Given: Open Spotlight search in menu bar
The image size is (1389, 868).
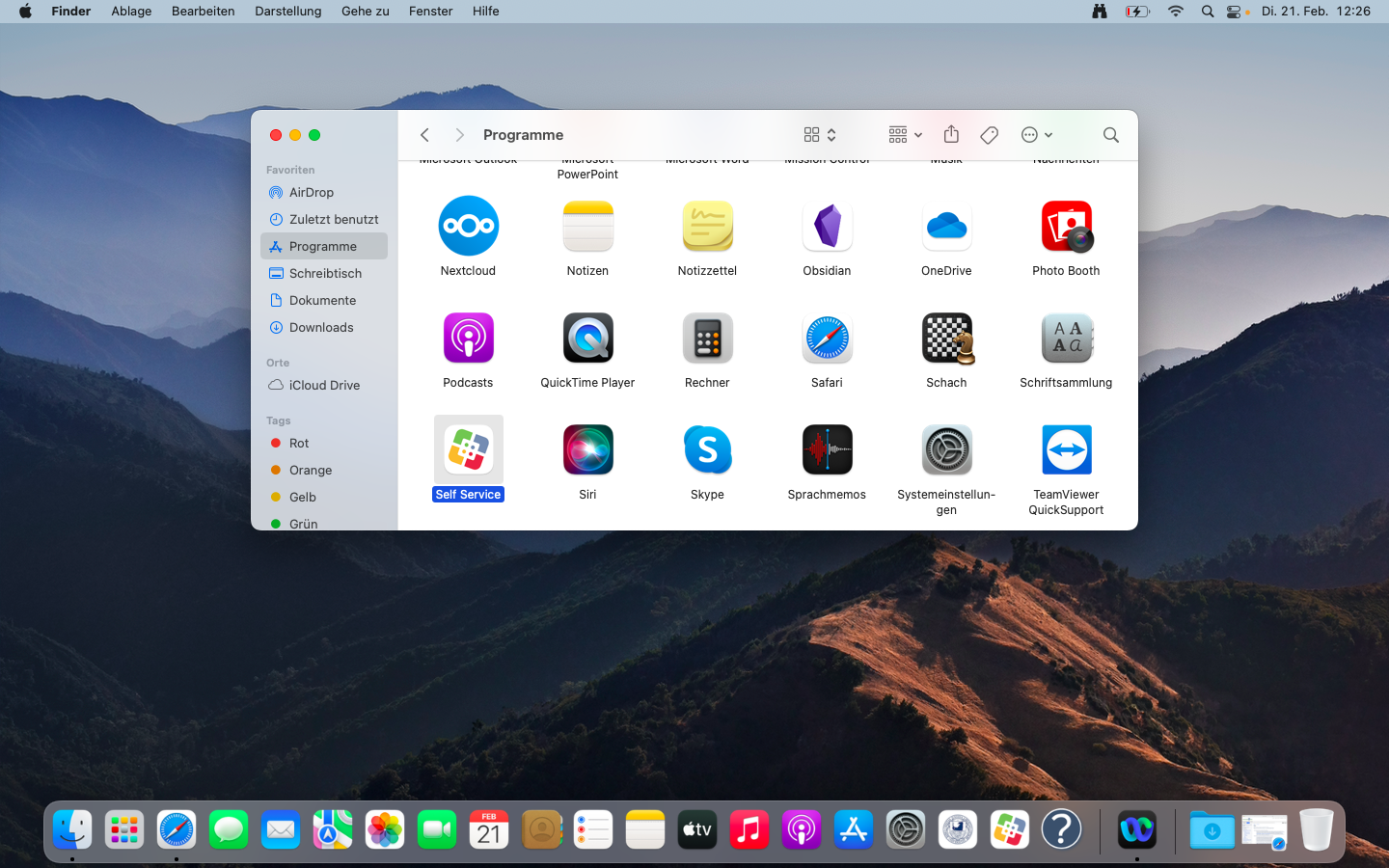Looking at the screenshot, I should coord(1207,12).
